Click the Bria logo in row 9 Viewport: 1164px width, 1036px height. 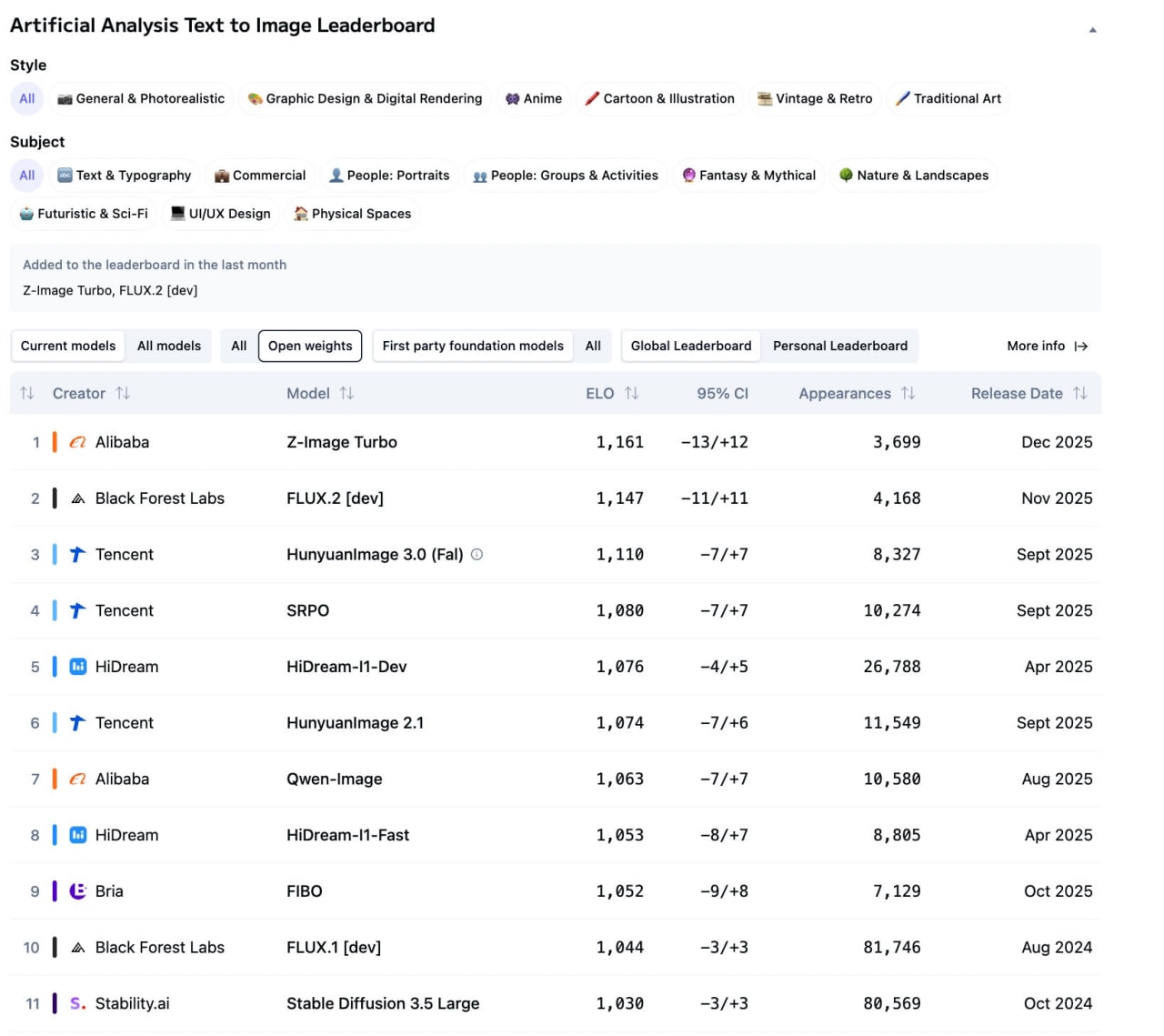point(78,891)
